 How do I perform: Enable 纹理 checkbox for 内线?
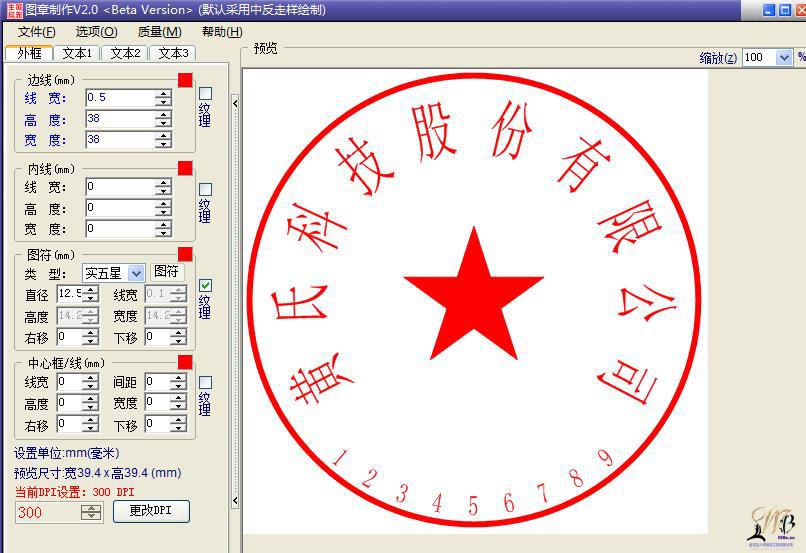(x=205, y=189)
